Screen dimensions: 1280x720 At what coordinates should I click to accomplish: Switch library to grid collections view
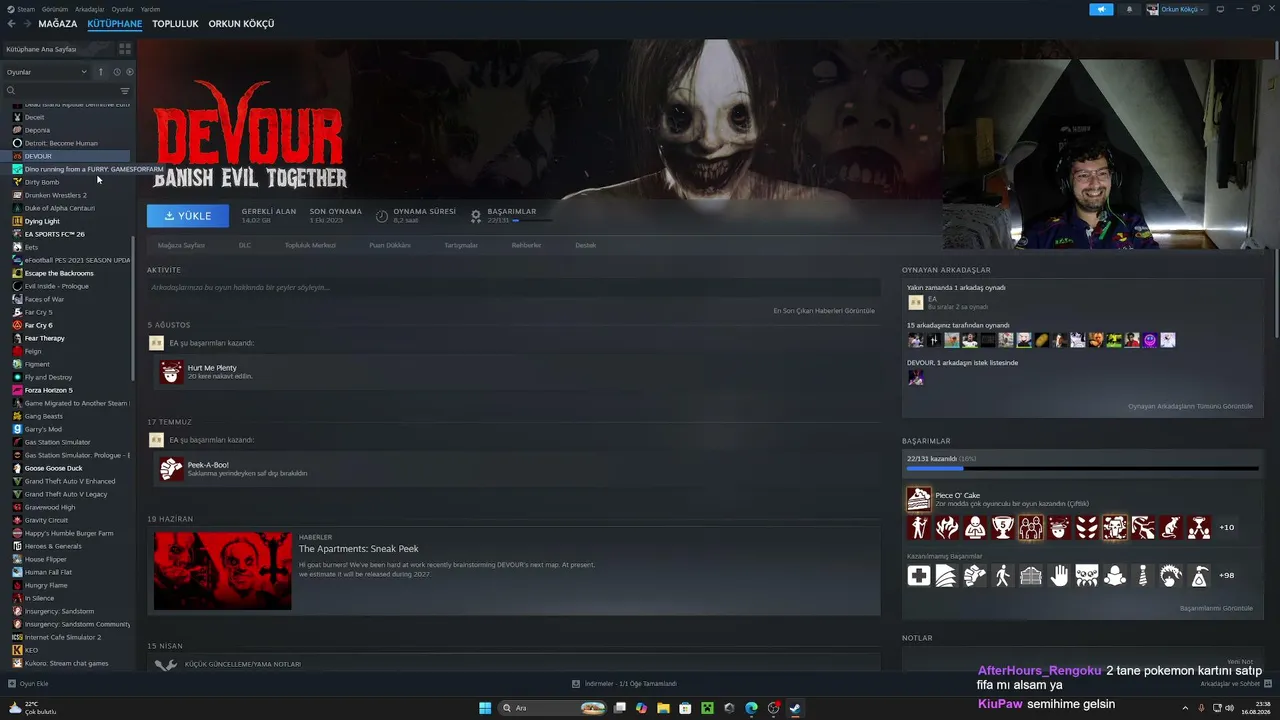pyautogui.click(x=125, y=48)
